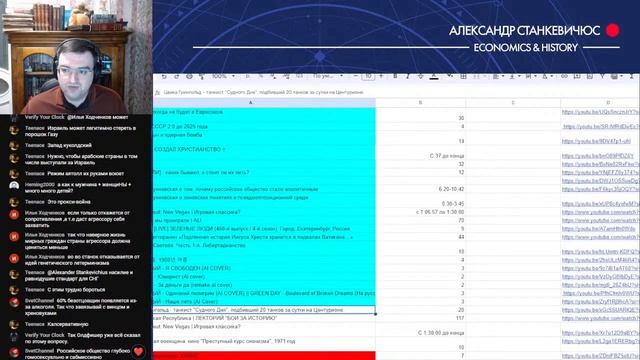The height and width of the screenshot is (360, 640).
Task: Print the spreadsheet using the printer icon
Action: click(x=189, y=76)
